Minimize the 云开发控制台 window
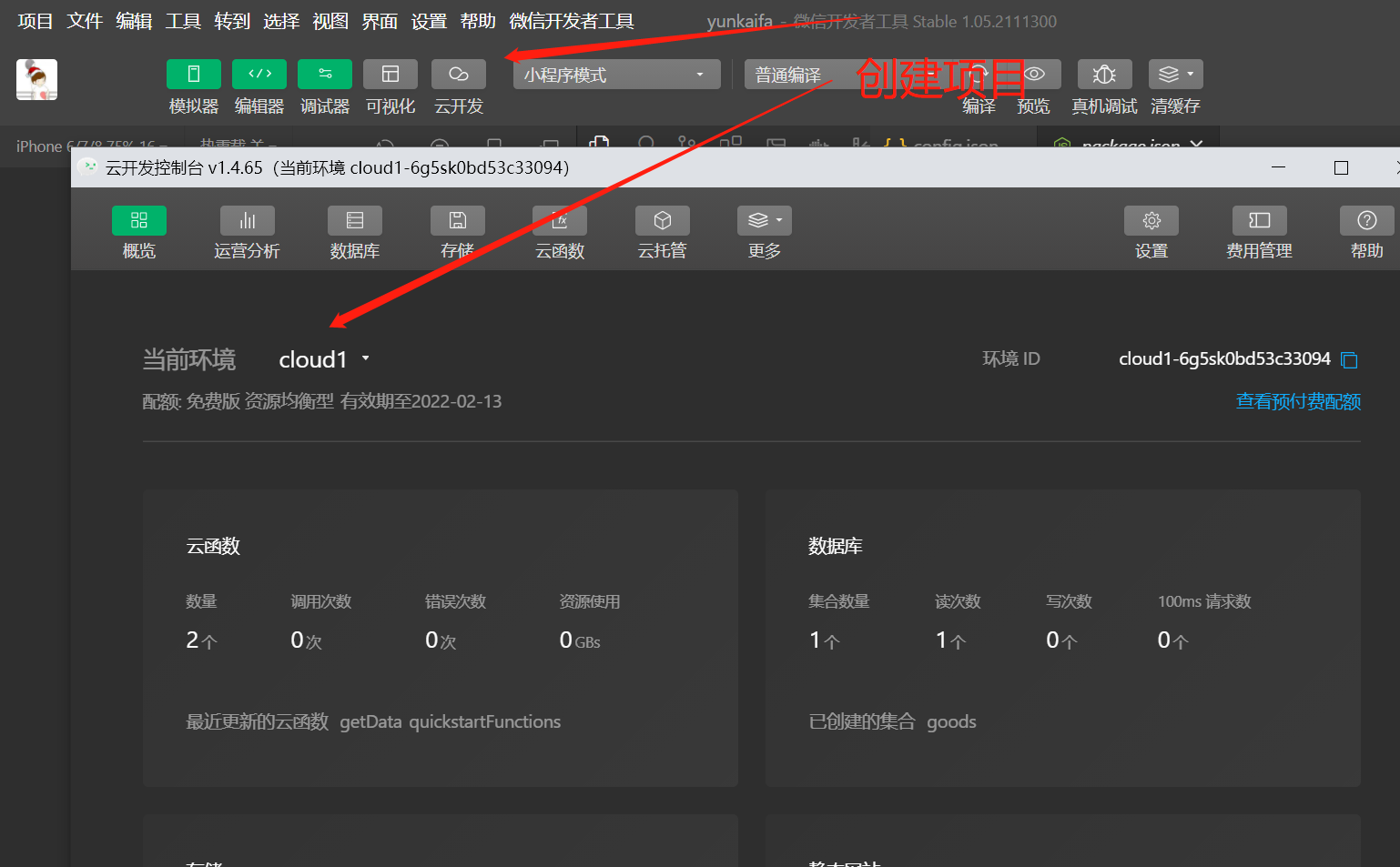Viewport: 1400px width, 867px height. click(1278, 167)
